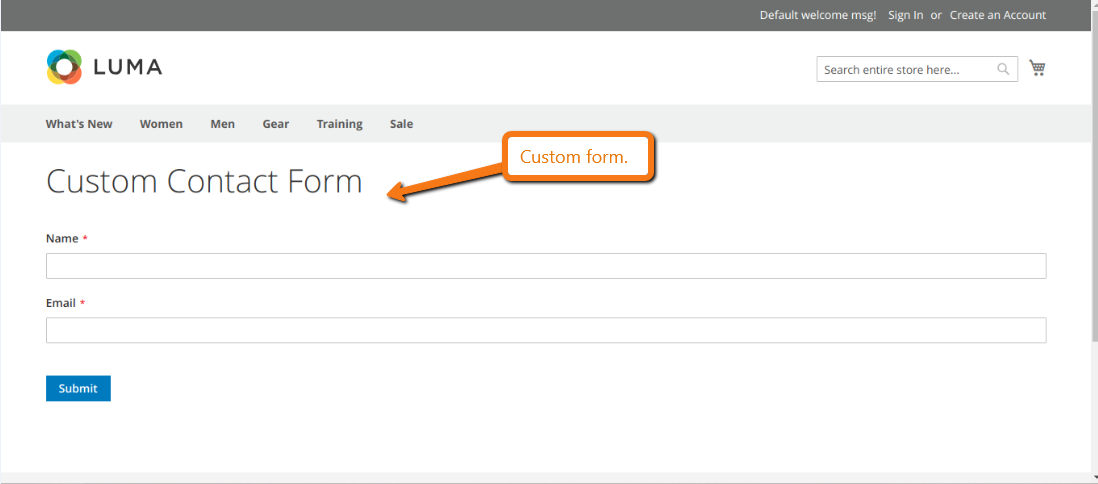Open the Gear category menu
Image resolution: width=1098 pixels, height=484 pixels.
(x=276, y=124)
